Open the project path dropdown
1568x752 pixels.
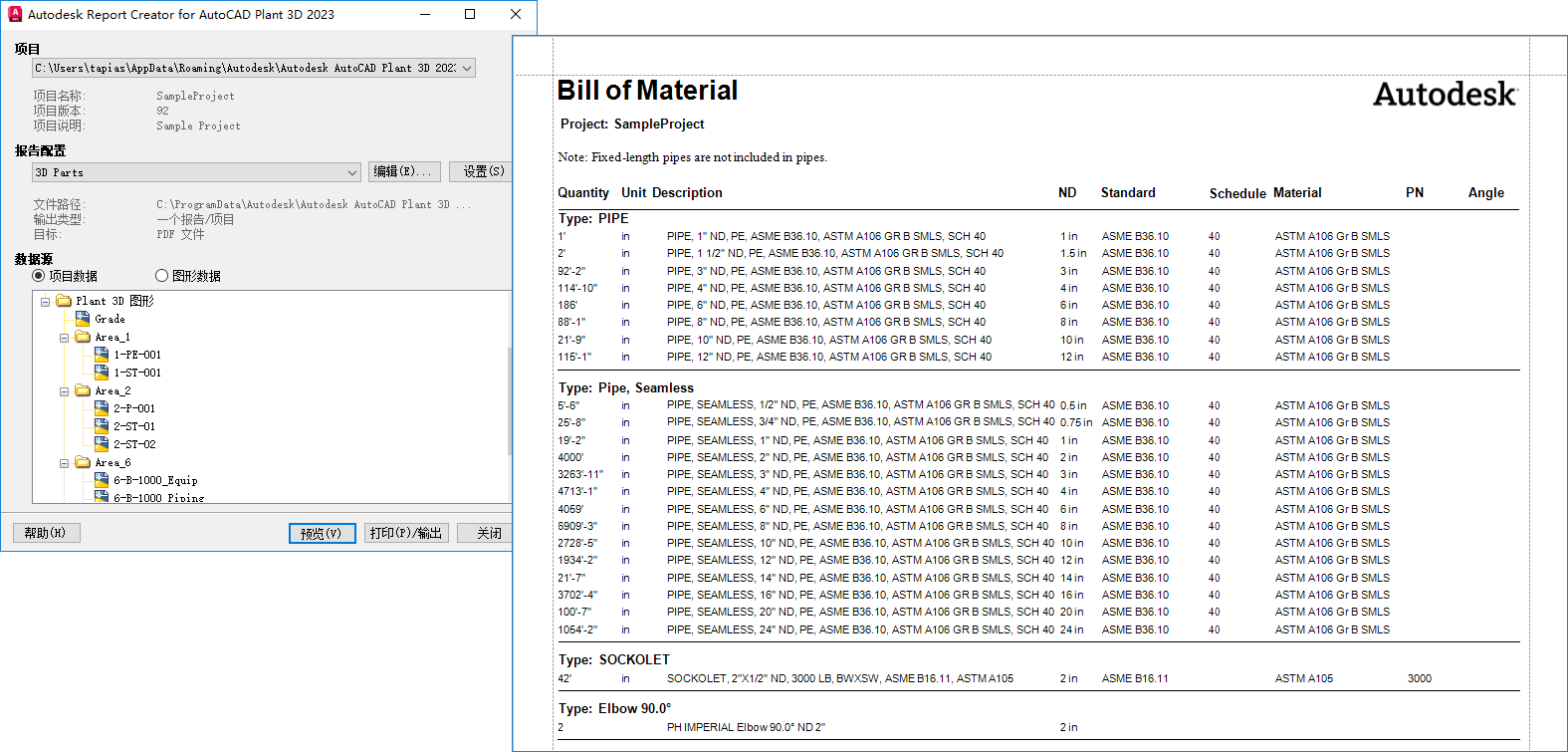pyautogui.click(x=467, y=68)
